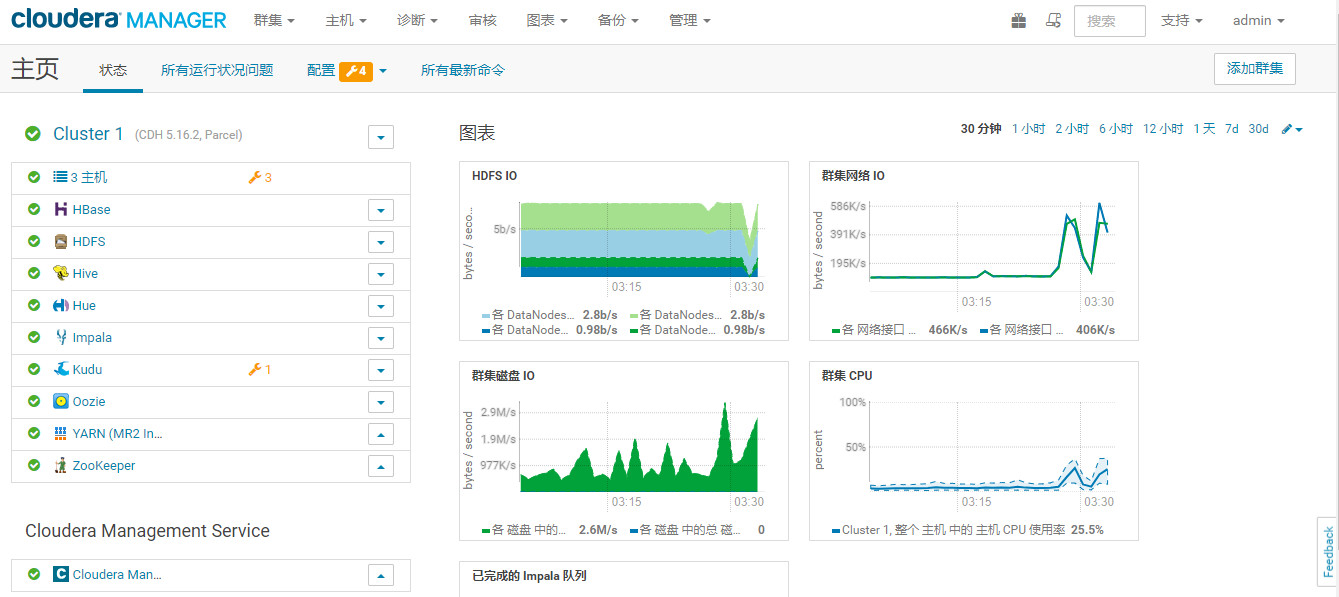Open the Cluster 1 actions dropdown
This screenshot has width=1339, height=597.
(380, 136)
